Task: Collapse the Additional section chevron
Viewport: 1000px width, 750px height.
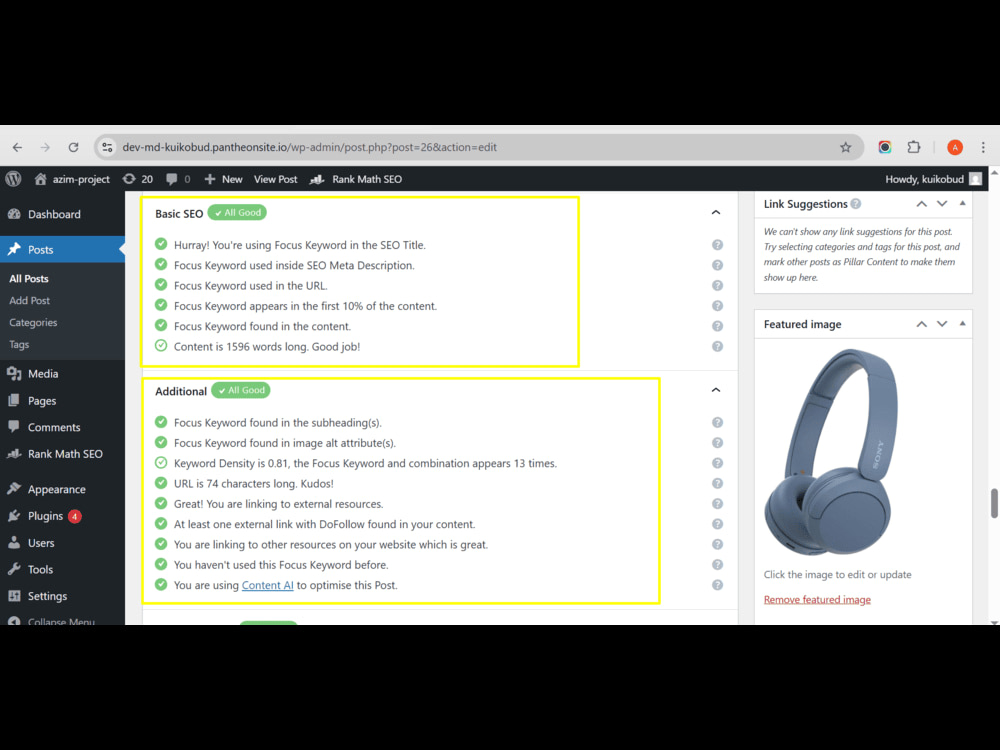Action: point(716,390)
